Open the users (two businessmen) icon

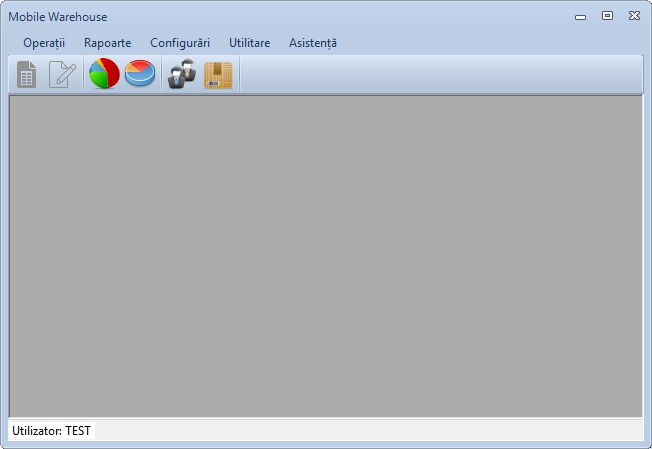pos(182,74)
